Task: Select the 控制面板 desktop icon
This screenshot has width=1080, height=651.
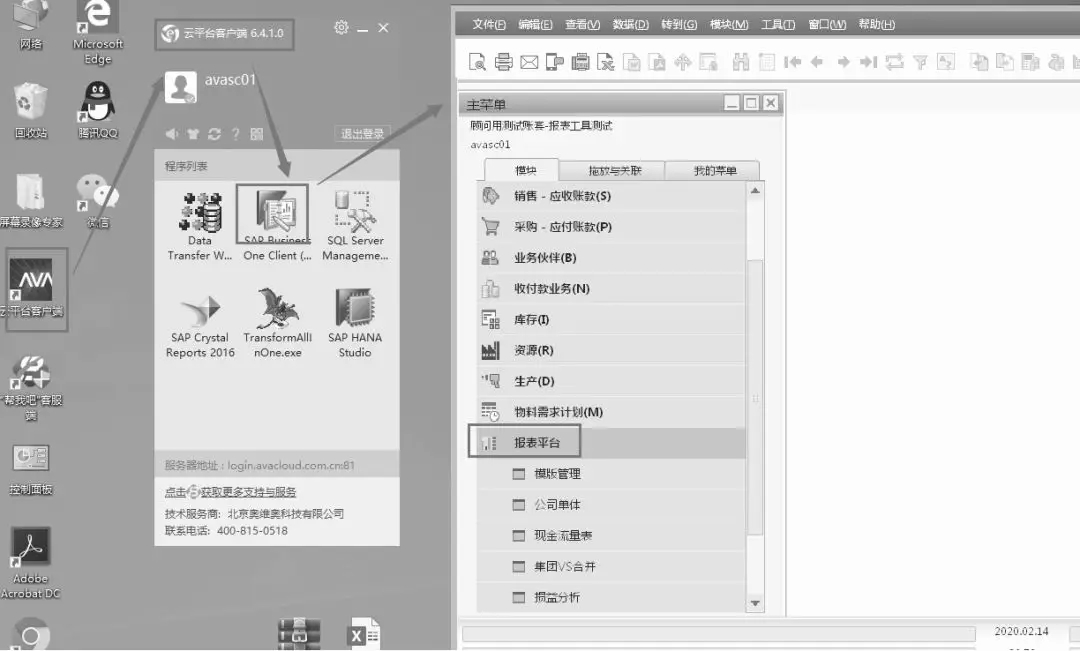Action: pos(30,470)
